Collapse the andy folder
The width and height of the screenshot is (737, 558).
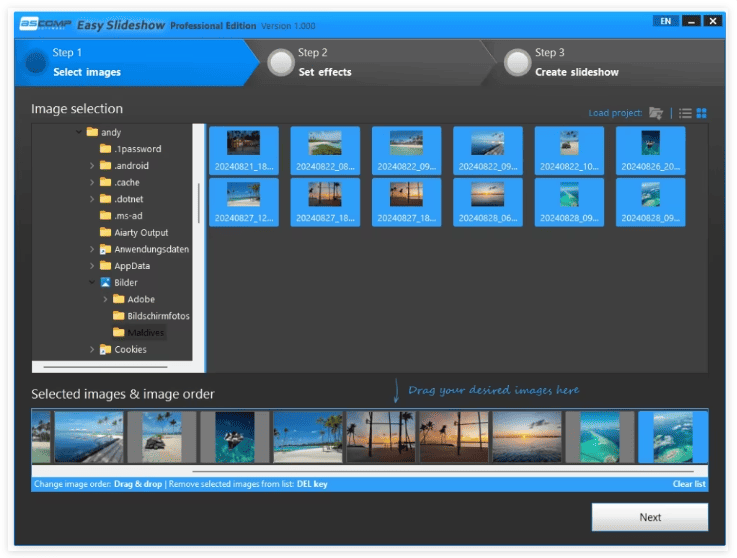(79, 132)
